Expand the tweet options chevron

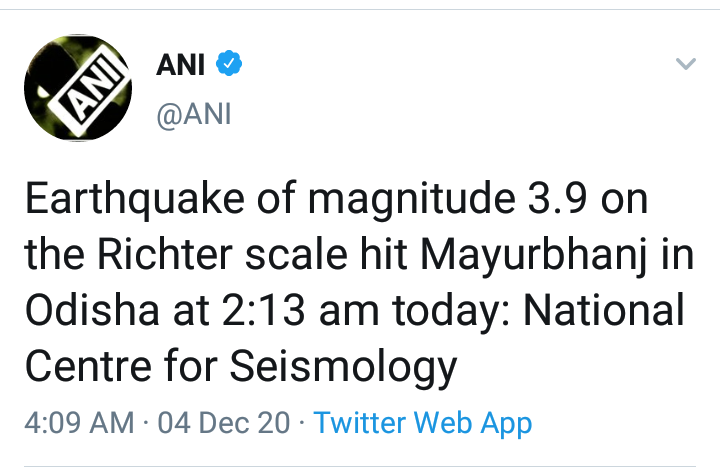tap(685, 65)
